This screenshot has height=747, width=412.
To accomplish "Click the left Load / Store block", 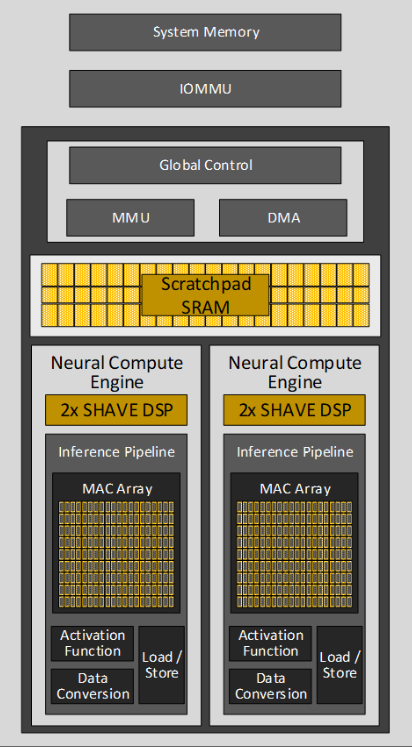I will 161,665.
